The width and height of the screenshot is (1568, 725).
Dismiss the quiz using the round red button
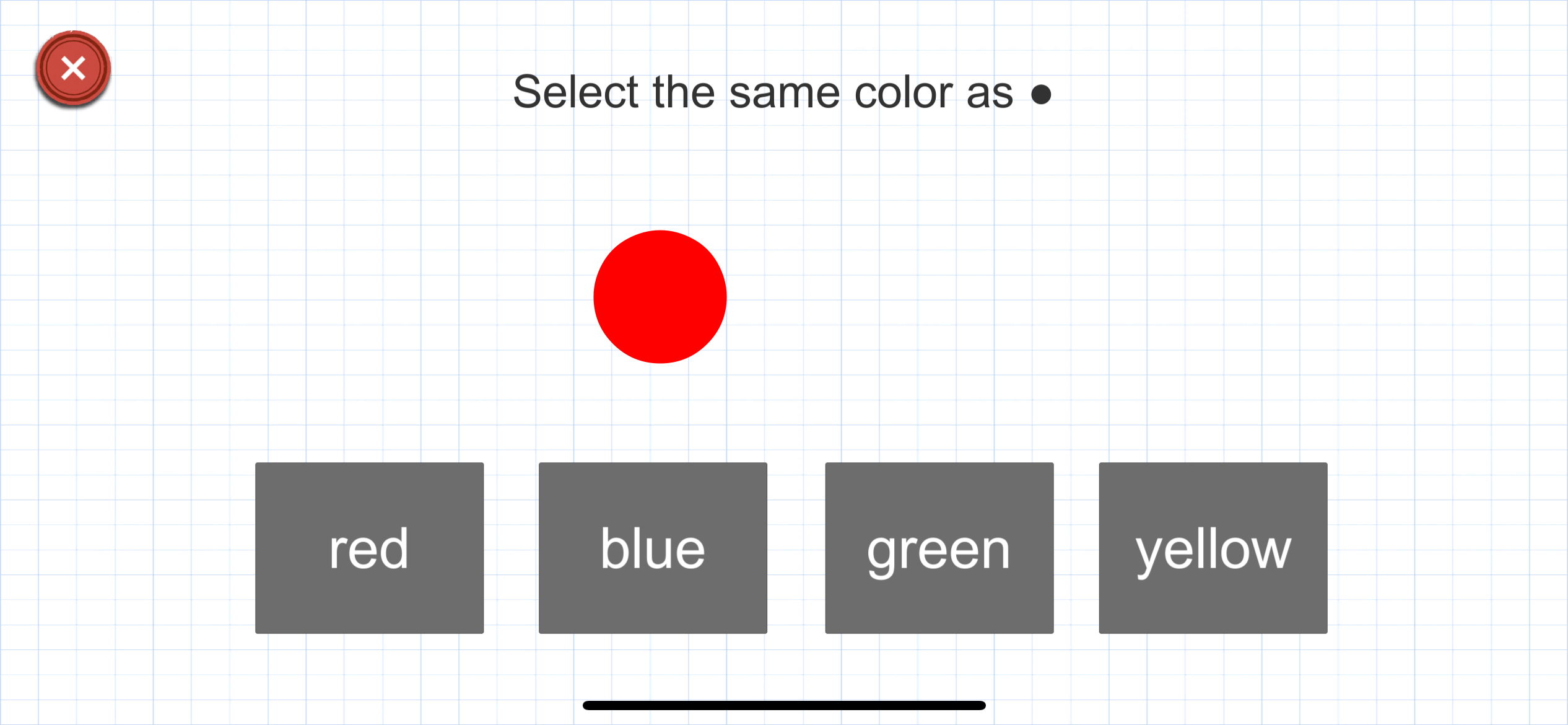click(73, 68)
